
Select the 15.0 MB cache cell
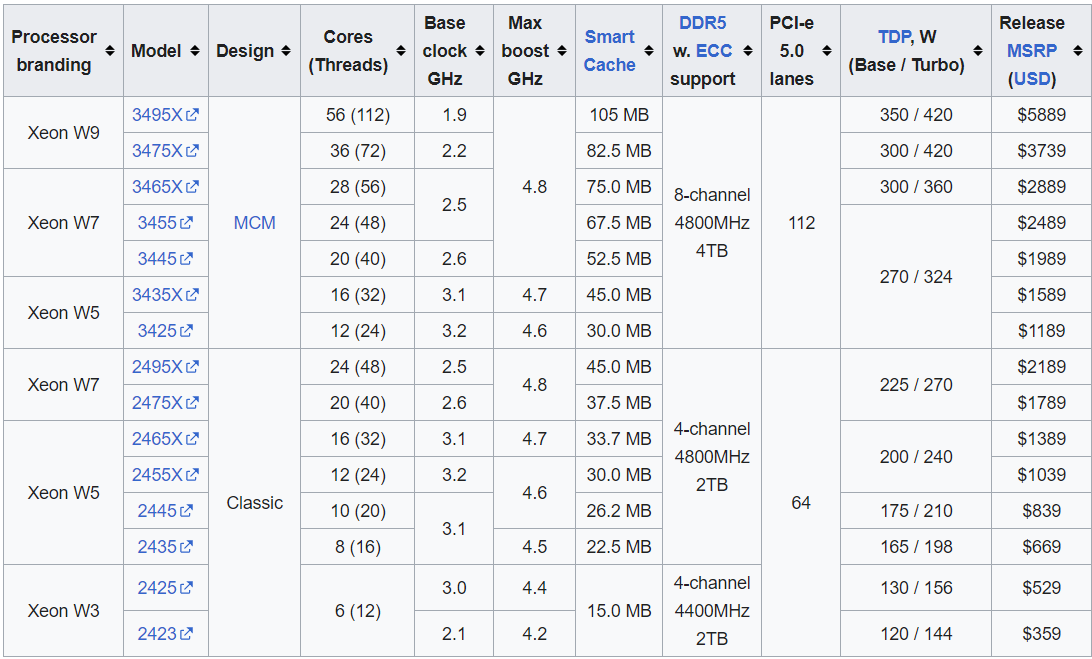tap(618, 610)
